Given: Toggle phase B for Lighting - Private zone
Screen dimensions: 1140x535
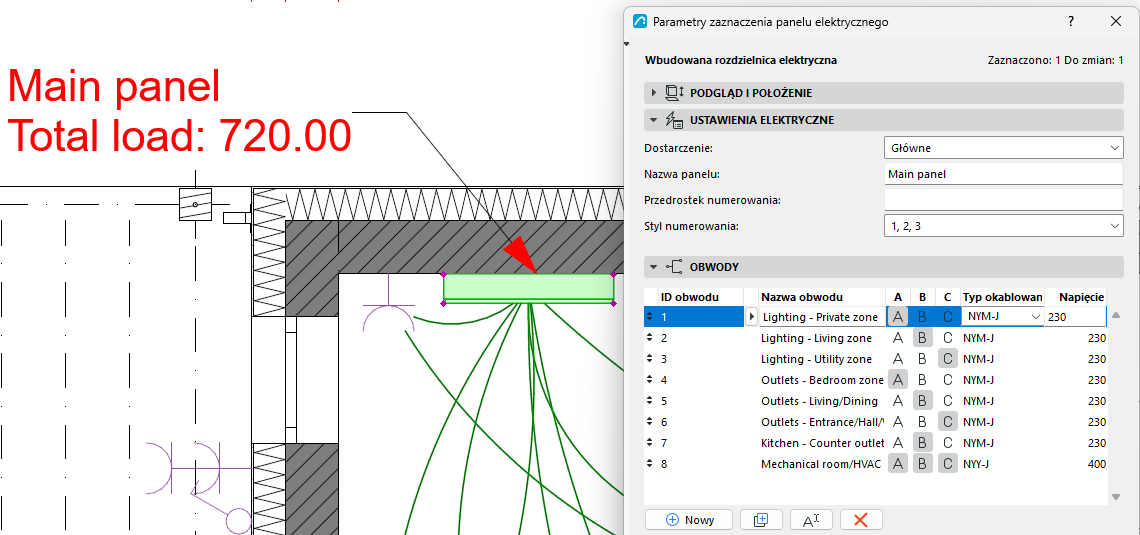Looking at the screenshot, I should 922,317.
